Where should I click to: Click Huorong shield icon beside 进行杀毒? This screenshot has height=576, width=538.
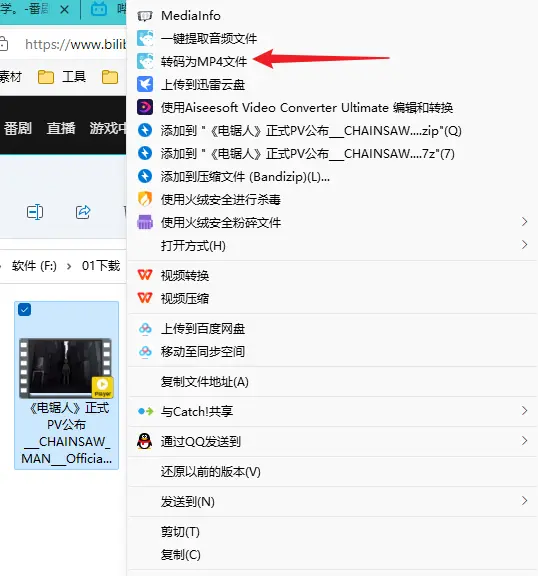pyautogui.click(x=145, y=199)
